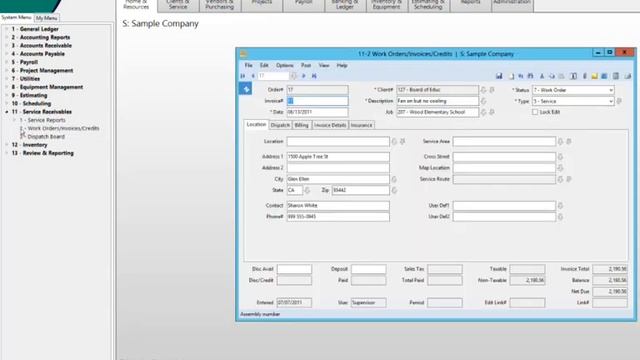Image resolution: width=640 pixels, height=360 pixels.
Task: Click the Invoice# input field
Action: point(318,101)
